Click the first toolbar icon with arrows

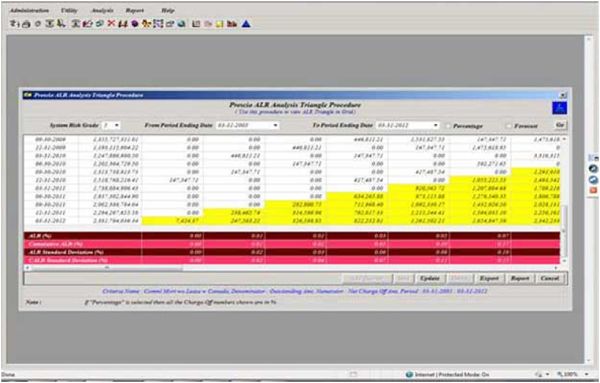click(x=15, y=24)
